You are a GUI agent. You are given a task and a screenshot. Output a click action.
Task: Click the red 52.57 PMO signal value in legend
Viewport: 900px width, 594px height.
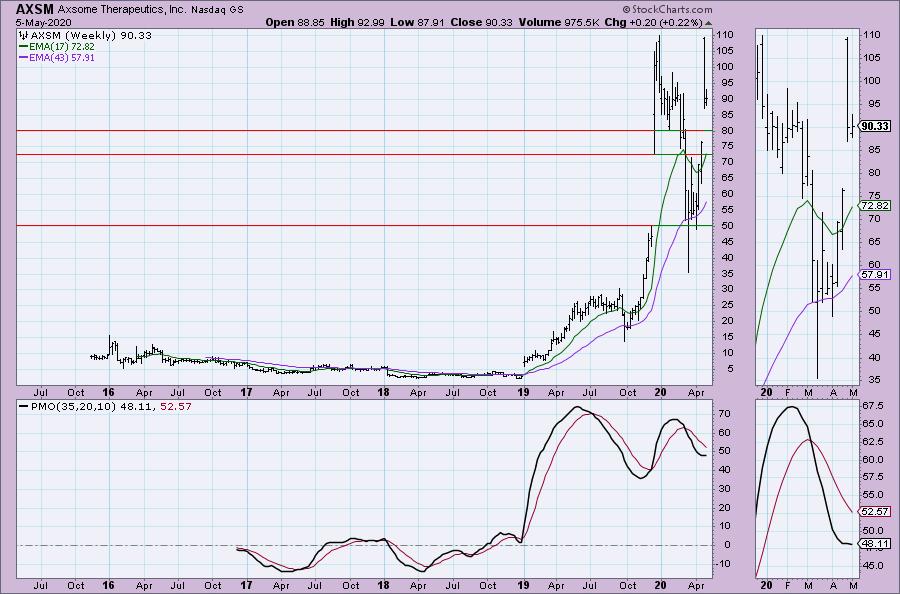click(x=176, y=406)
